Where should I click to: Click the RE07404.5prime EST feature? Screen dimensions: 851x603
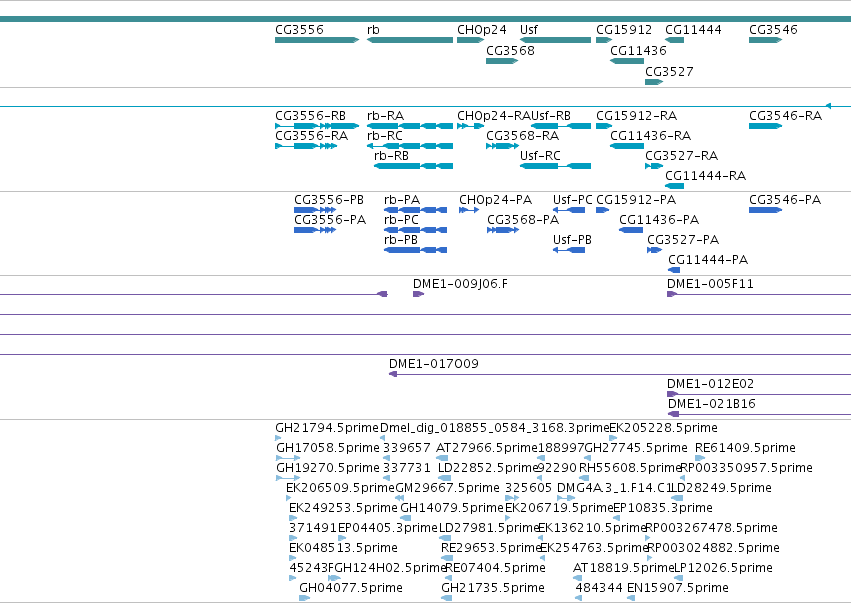coord(449,578)
